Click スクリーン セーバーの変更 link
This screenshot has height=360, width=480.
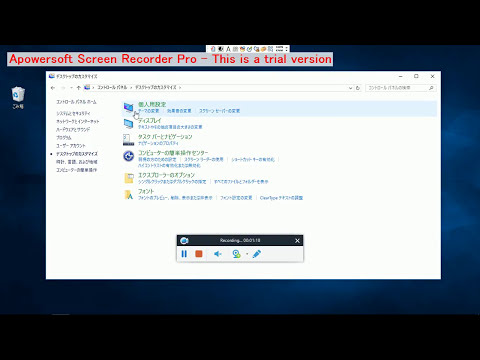point(219,111)
